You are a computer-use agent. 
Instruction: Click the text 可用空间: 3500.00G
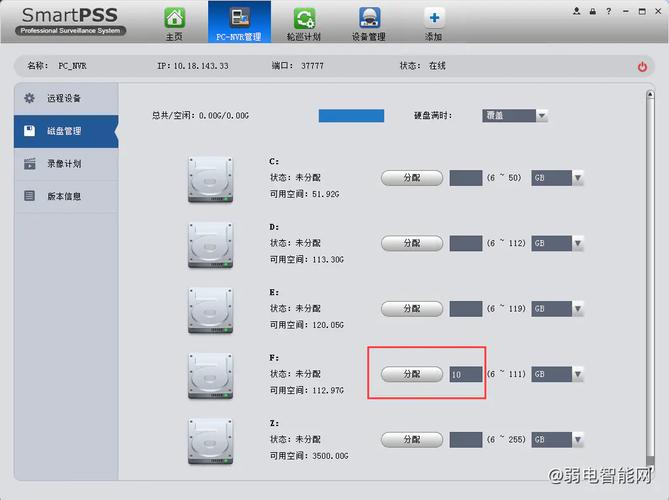coord(309,456)
